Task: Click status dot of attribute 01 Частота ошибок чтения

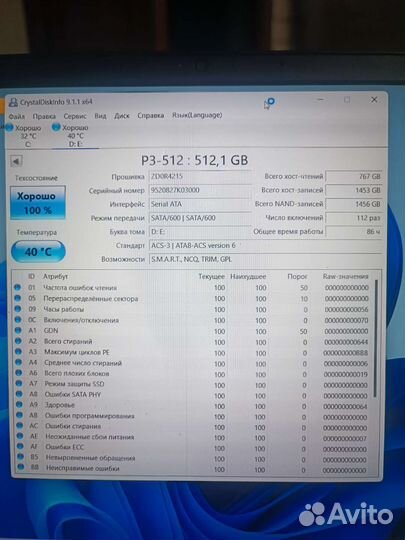Action: pyautogui.click(x=18, y=287)
